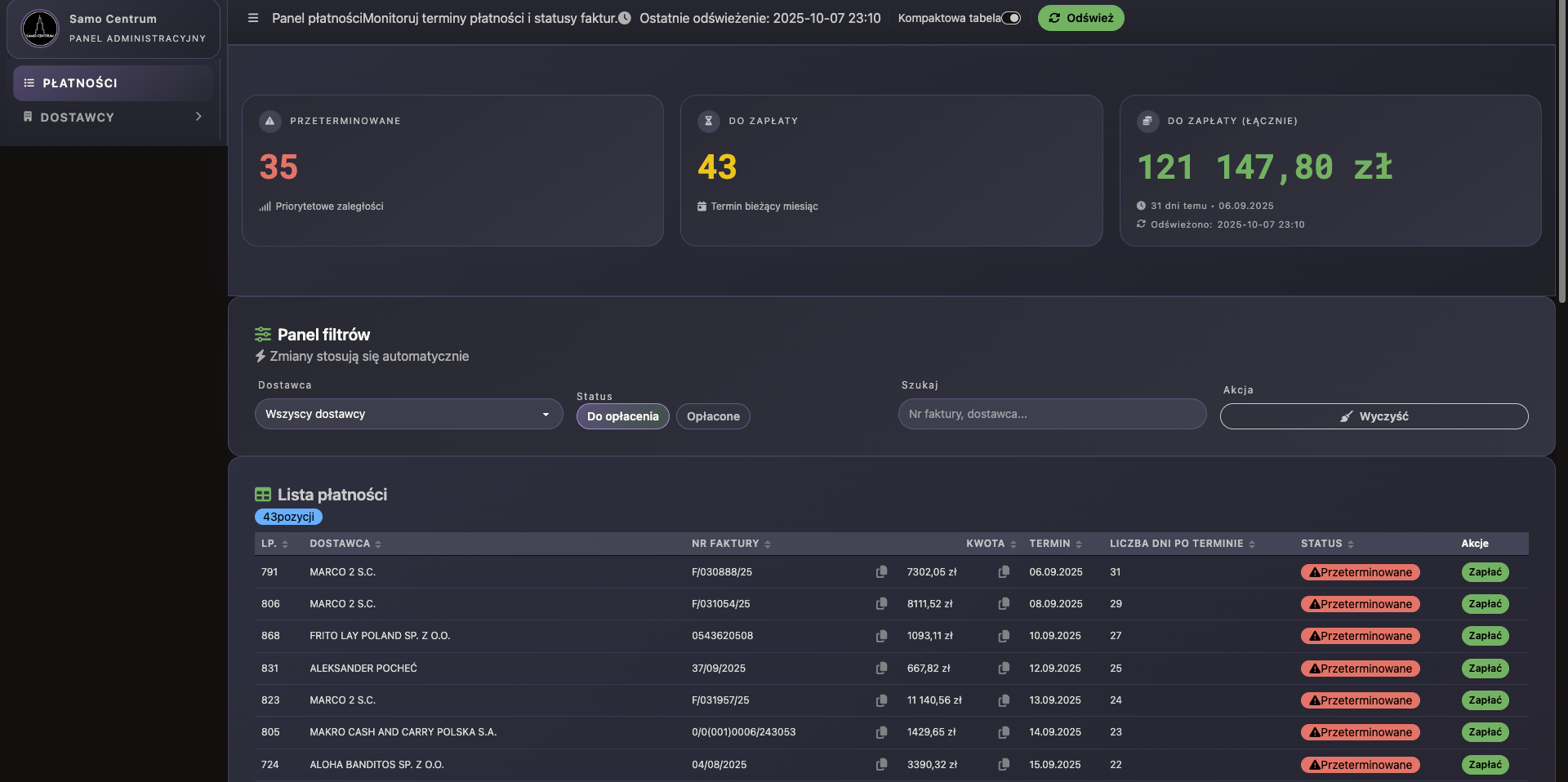Toggle the Kompaktowa tabela switch
Screen dimensions: 1568x782
(x=1011, y=18)
